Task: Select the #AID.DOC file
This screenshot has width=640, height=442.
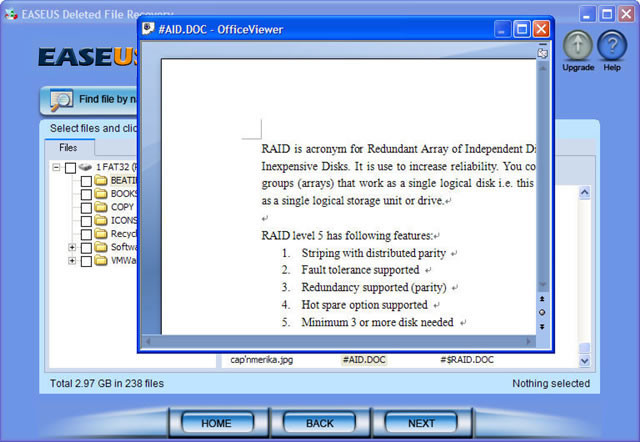Action: tap(364, 360)
